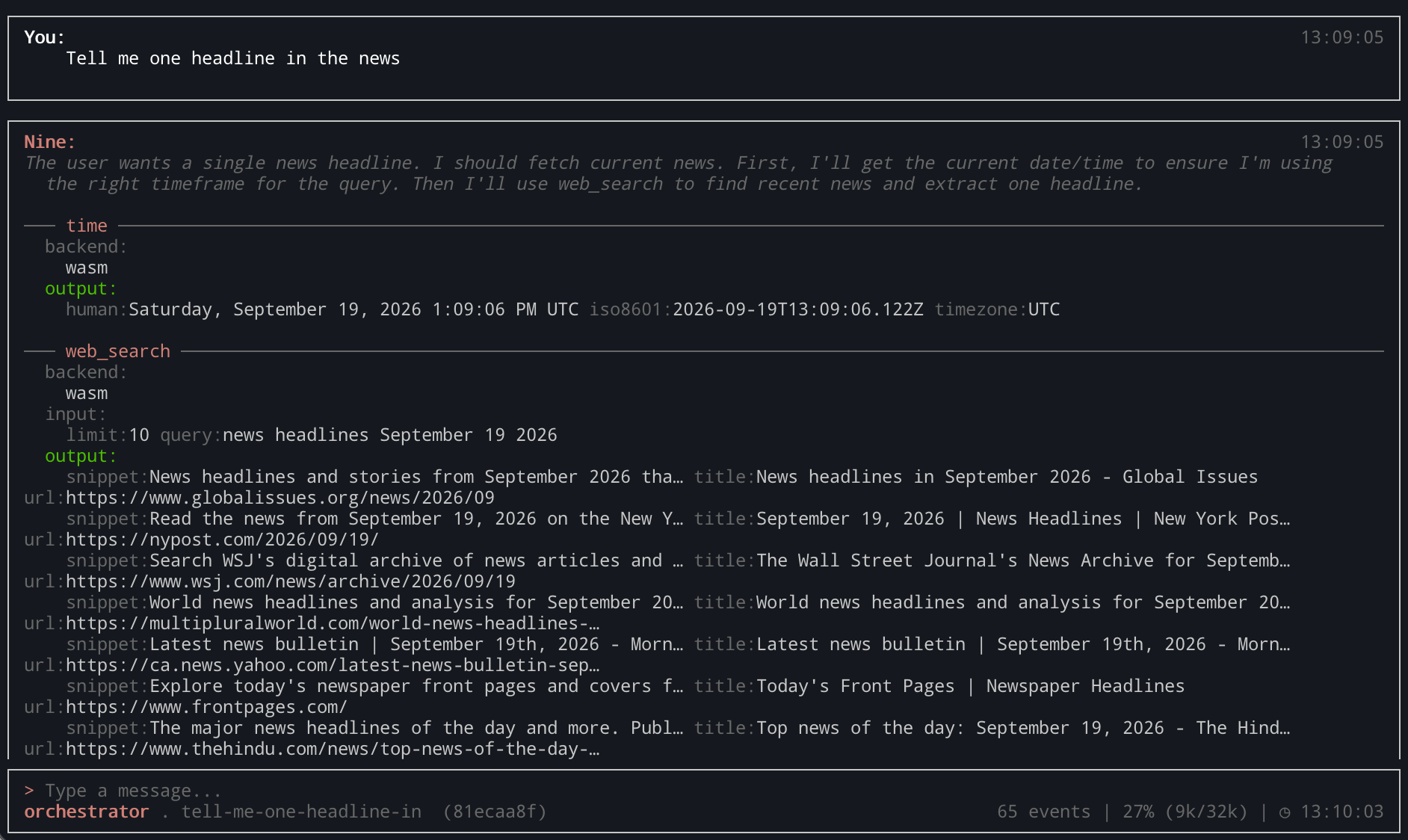Screen dimensions: 1408x840
Task: Click the "Today's Front Pages | Newspaper Headlines" title
Action: click(x=971, y=686)
